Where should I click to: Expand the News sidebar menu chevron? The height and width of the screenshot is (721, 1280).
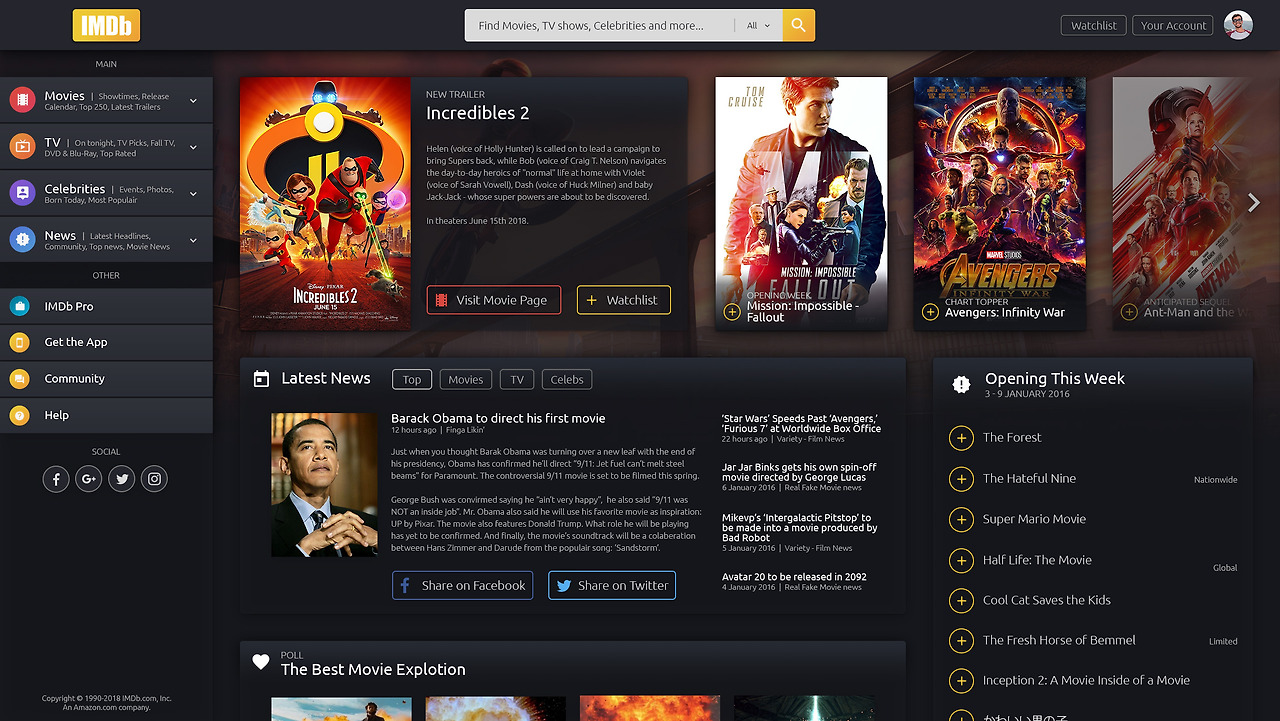193,240
